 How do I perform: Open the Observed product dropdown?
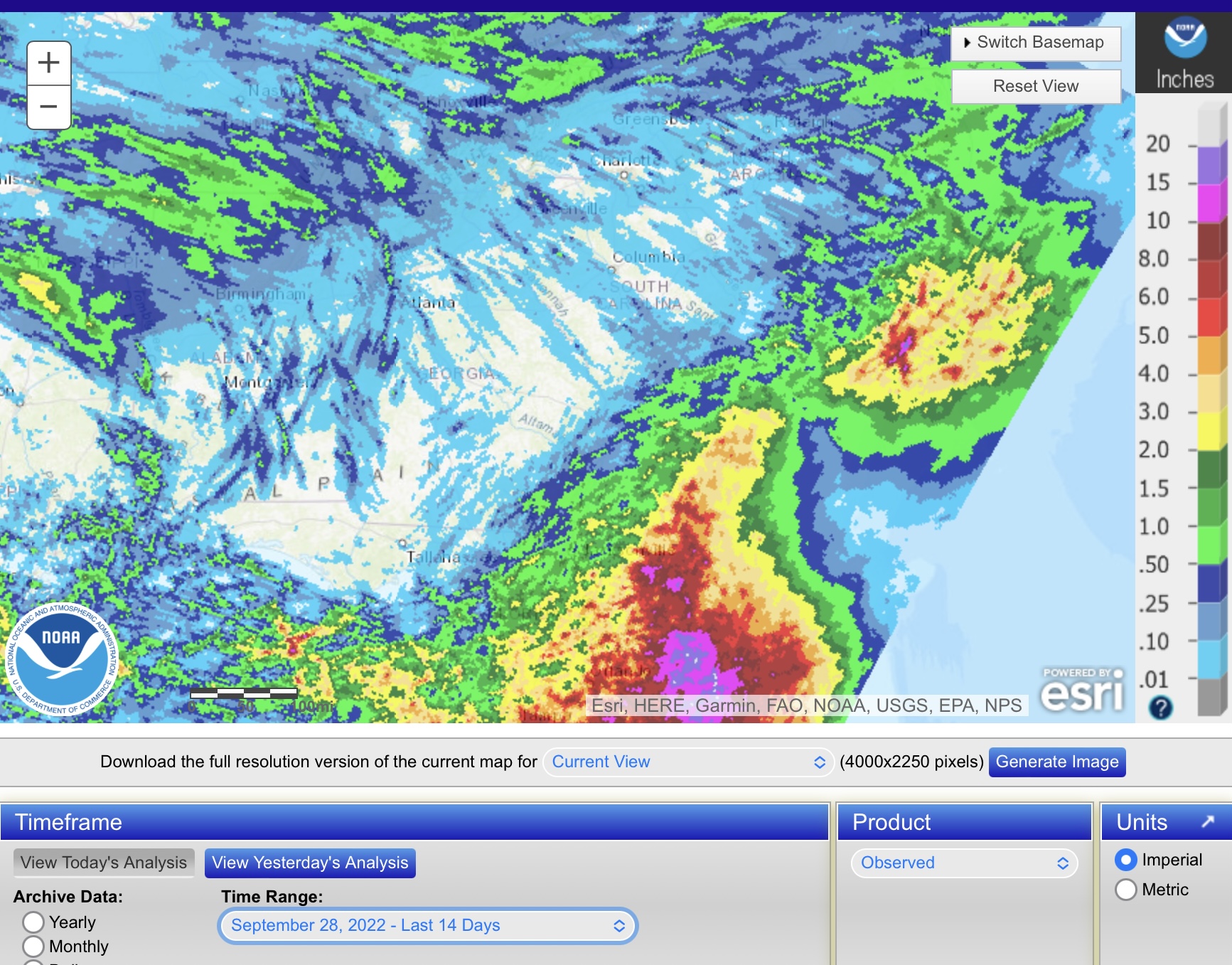click(x=964, y=863)
